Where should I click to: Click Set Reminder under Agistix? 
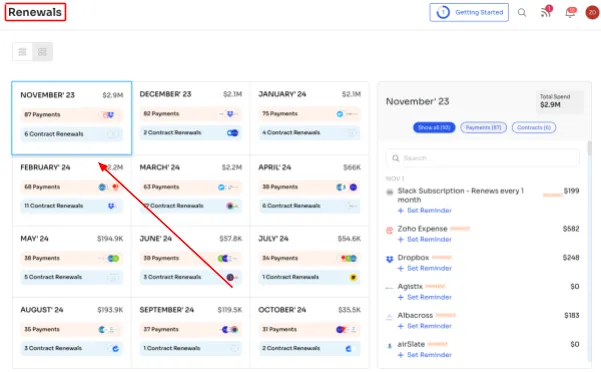(x=425, y=297)
